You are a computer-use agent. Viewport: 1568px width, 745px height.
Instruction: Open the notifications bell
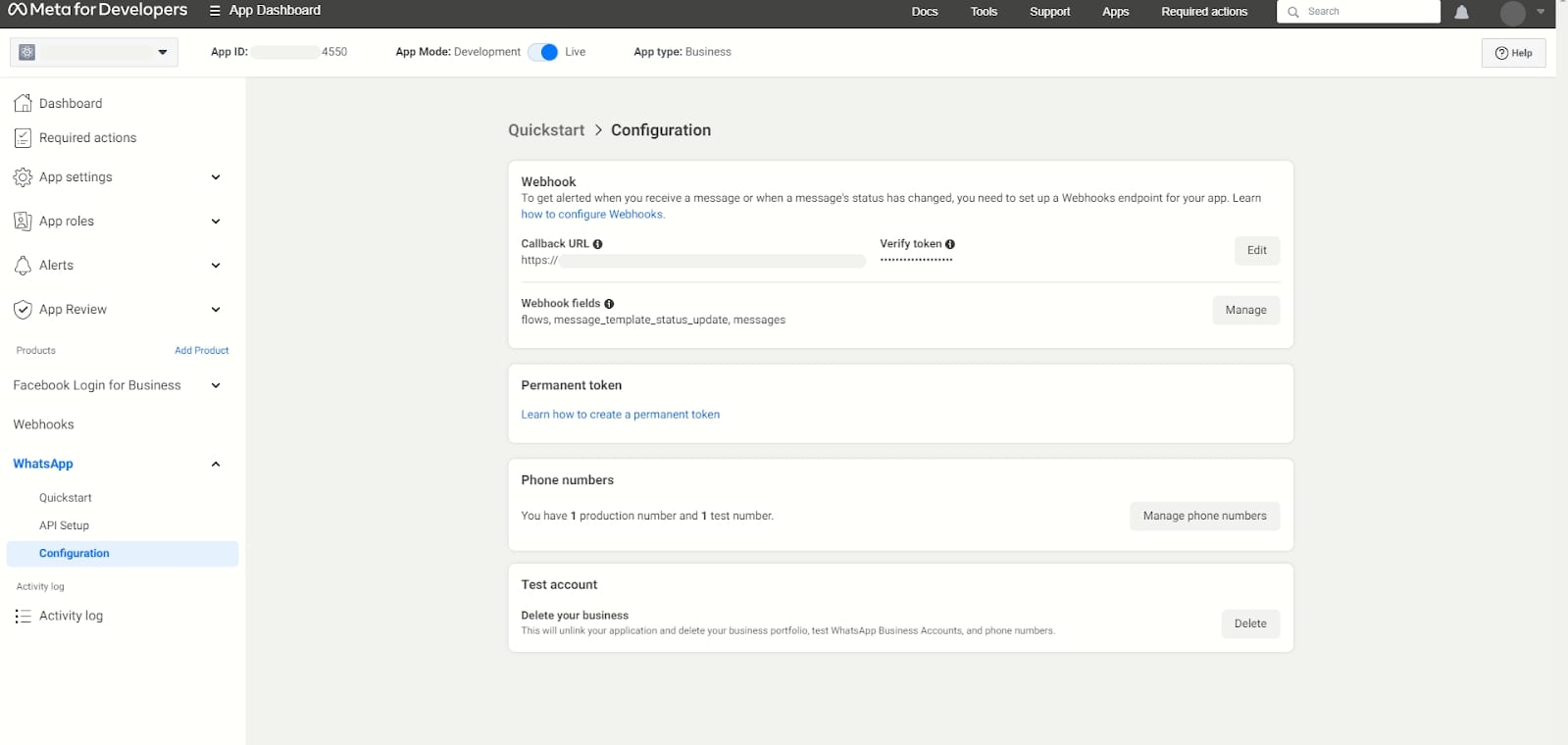point(1462,13)
